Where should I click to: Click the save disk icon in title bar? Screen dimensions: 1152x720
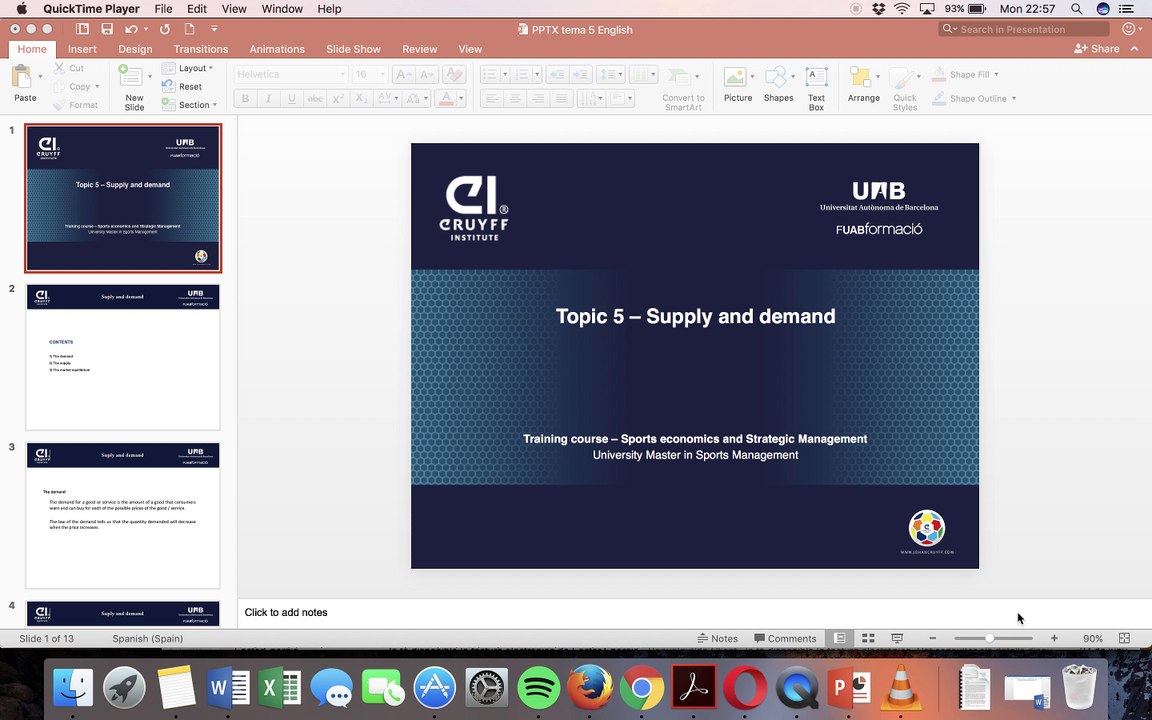(107, 29)
